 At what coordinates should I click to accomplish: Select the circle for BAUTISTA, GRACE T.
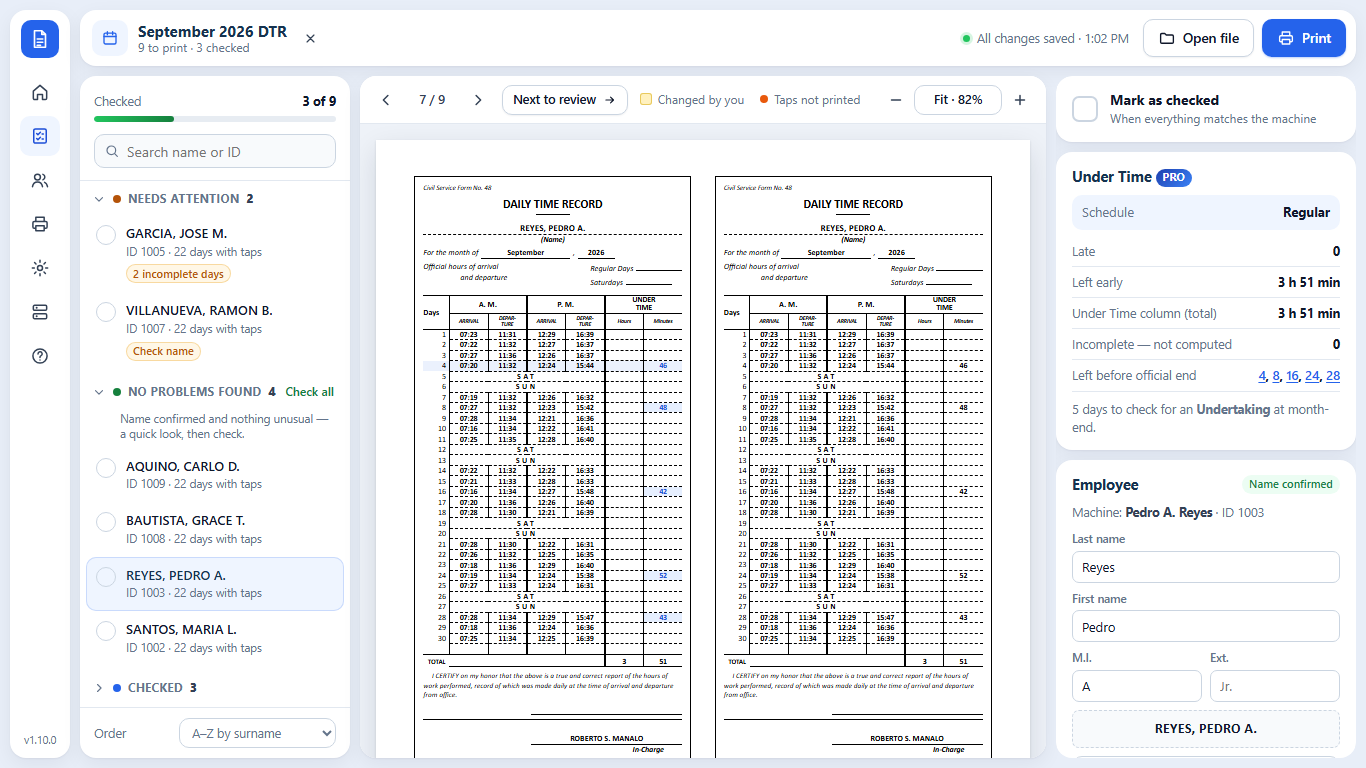coord(106,522)
